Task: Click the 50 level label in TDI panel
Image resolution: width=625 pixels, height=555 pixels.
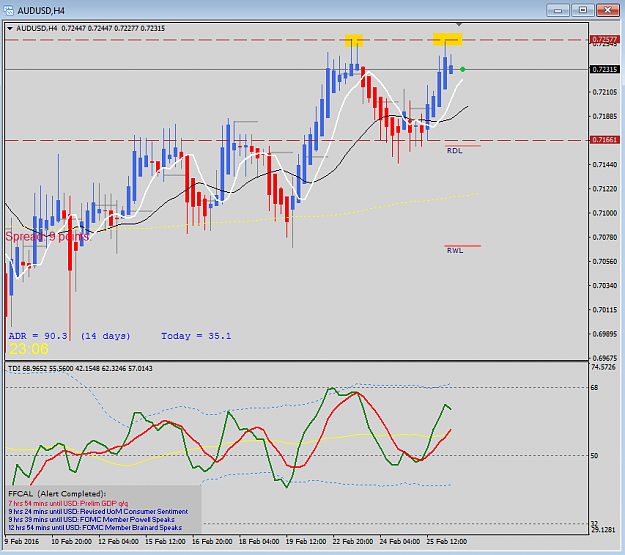Action: click(594, 455)
